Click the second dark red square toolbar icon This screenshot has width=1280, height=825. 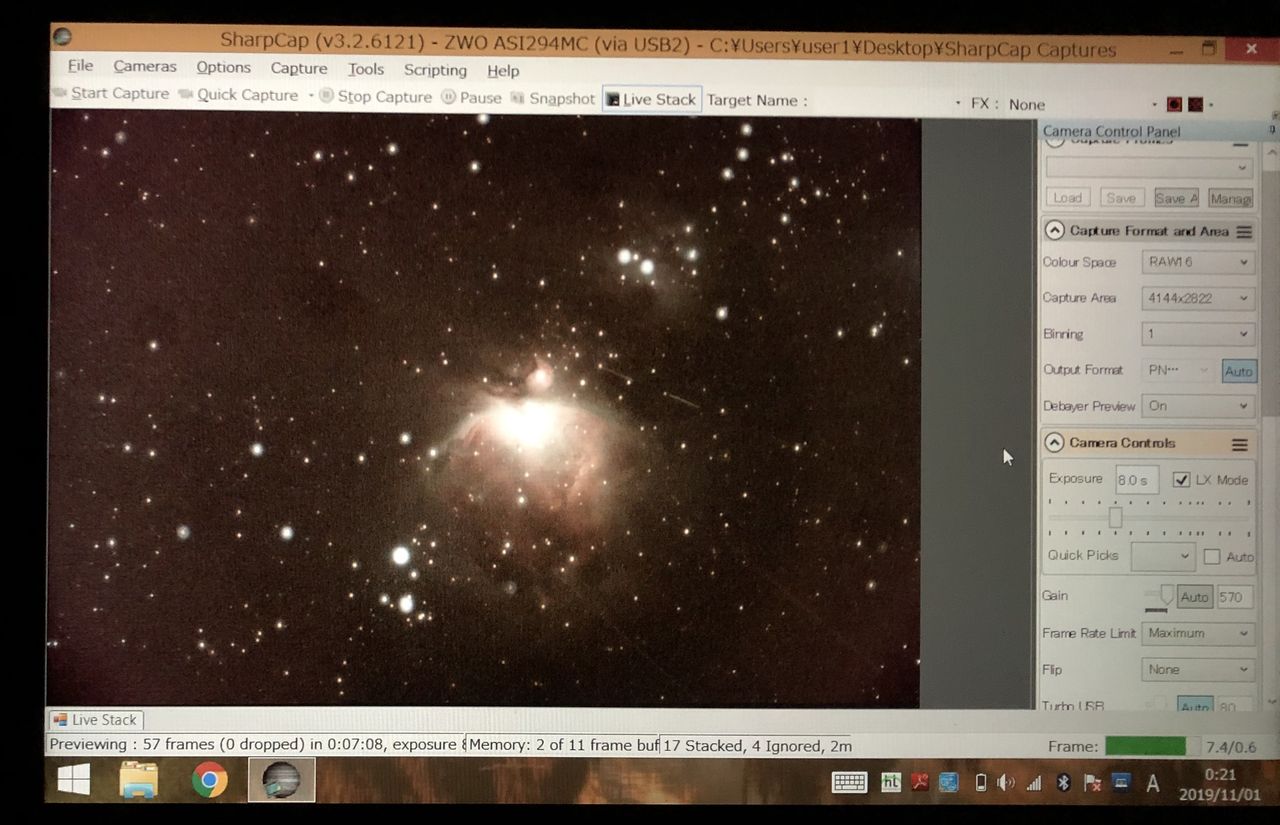(x=1194, y=104)
